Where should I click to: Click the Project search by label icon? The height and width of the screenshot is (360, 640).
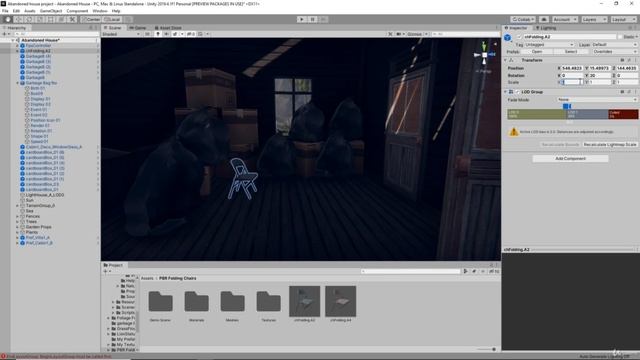[474, 271]
